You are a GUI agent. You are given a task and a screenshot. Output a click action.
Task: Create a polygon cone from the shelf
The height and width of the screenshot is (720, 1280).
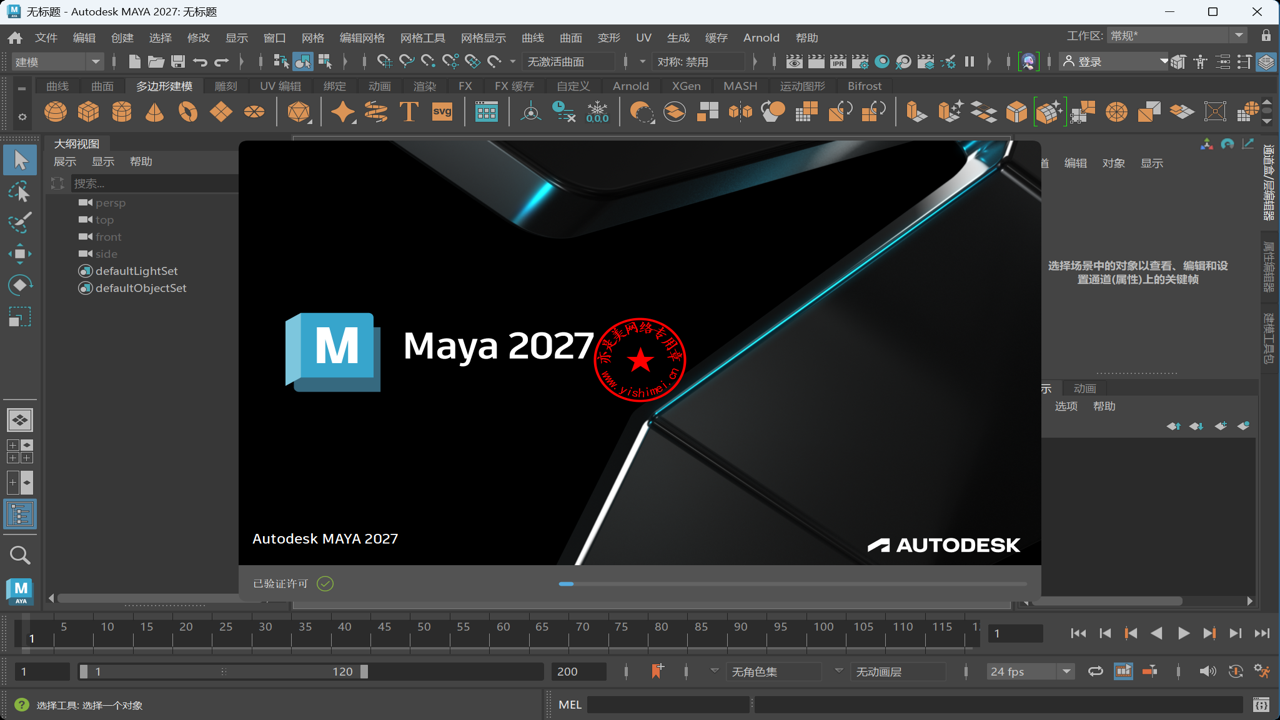tap(155, 112)
